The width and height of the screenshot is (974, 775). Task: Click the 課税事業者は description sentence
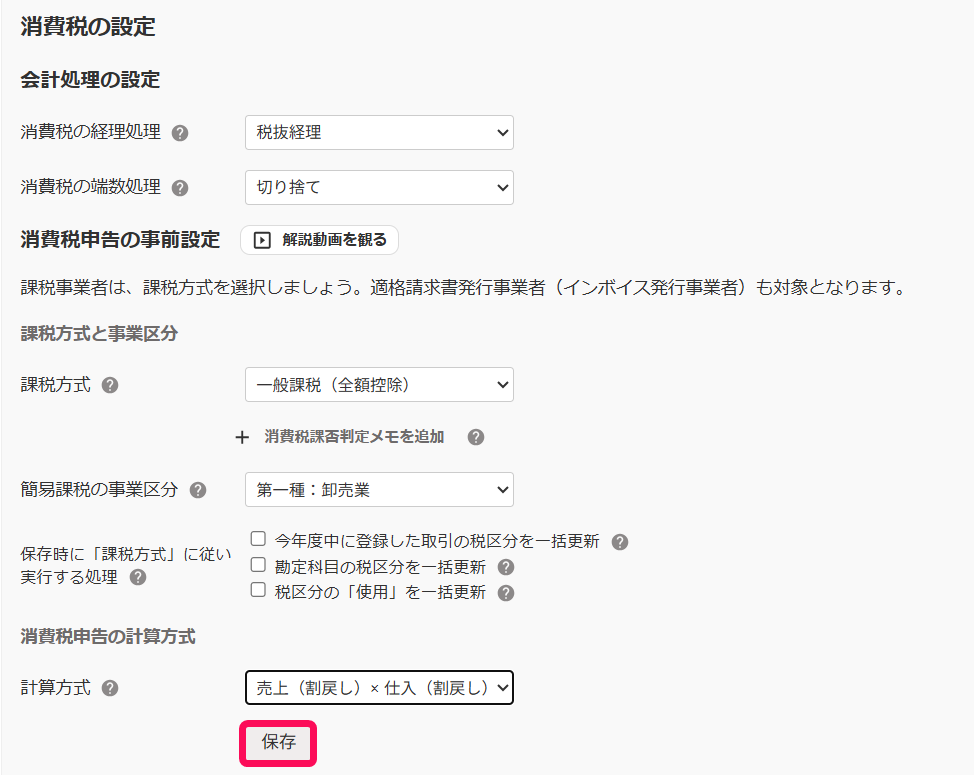click(x=464, y=288)
